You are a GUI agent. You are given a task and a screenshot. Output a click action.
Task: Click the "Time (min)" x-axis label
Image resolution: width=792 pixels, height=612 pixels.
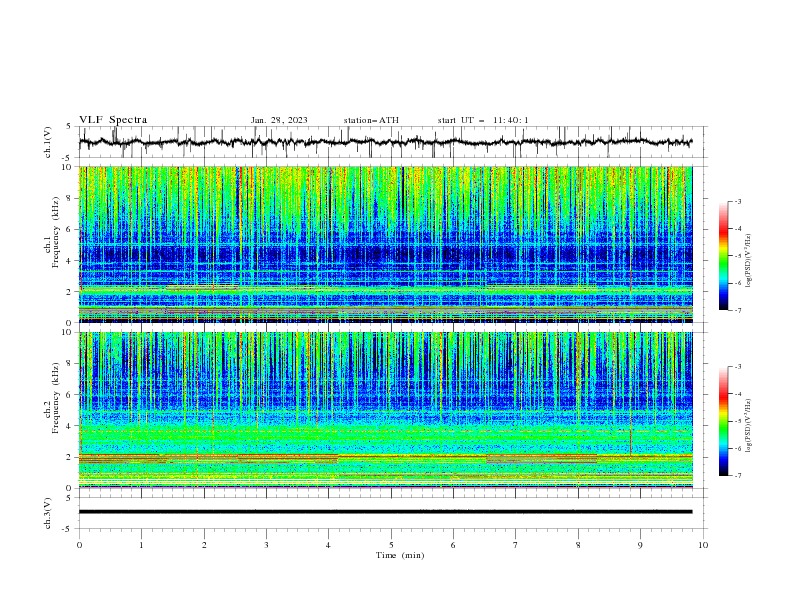tap(400, 555)
